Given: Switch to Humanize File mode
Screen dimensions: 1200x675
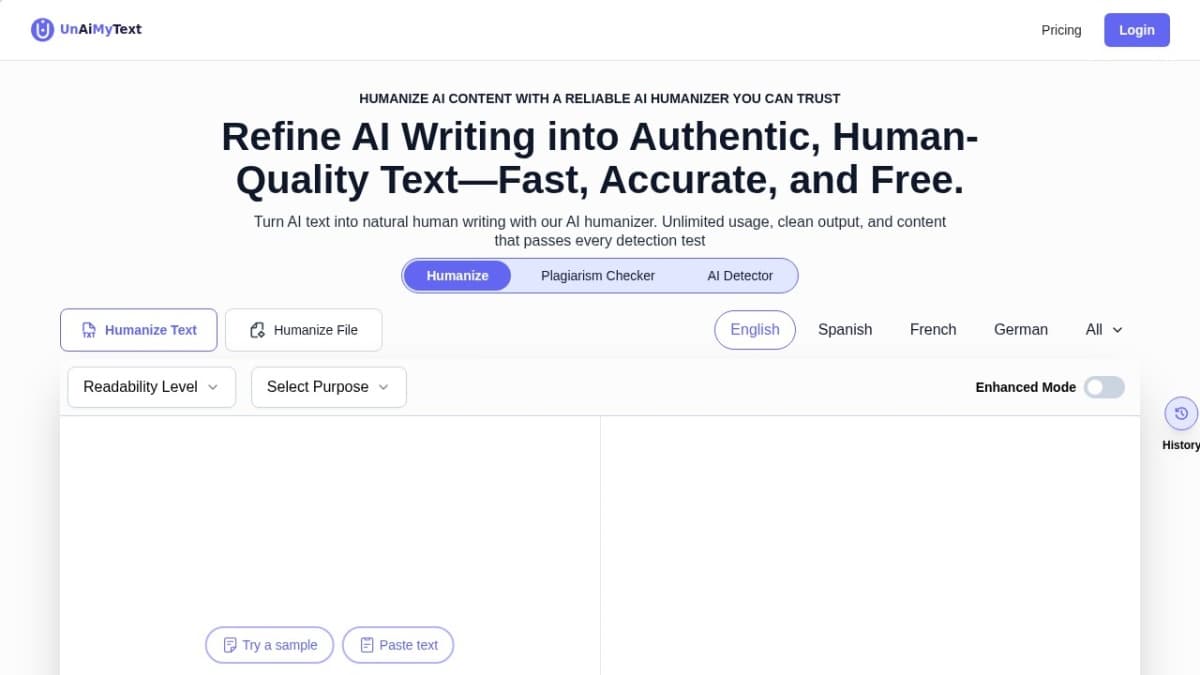Looking at the screenshot, I should pyautogui.click(x=303, y=329).
